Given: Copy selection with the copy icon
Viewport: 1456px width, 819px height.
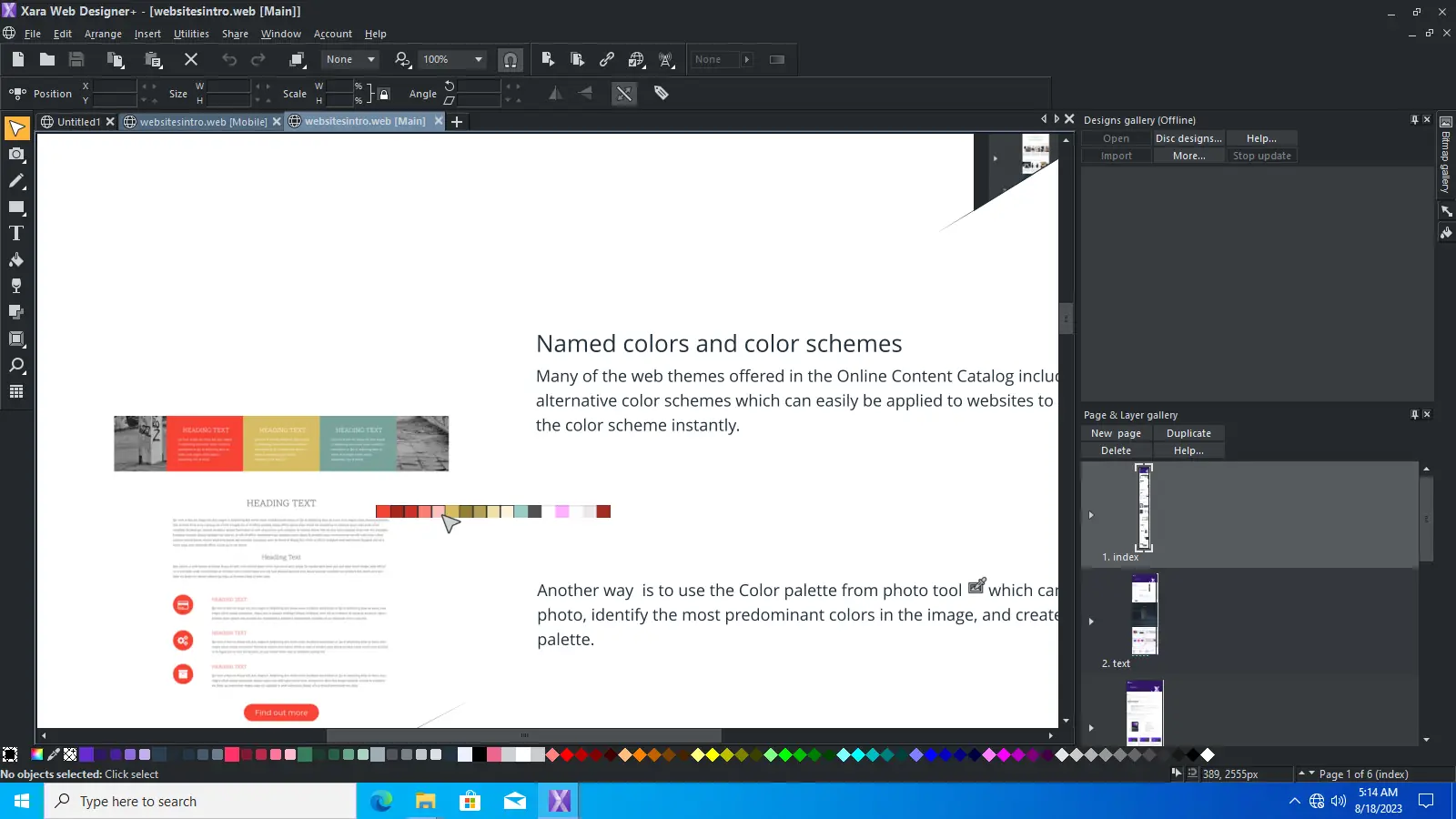Looking at the screenshot, I should [x=116, y=59].
